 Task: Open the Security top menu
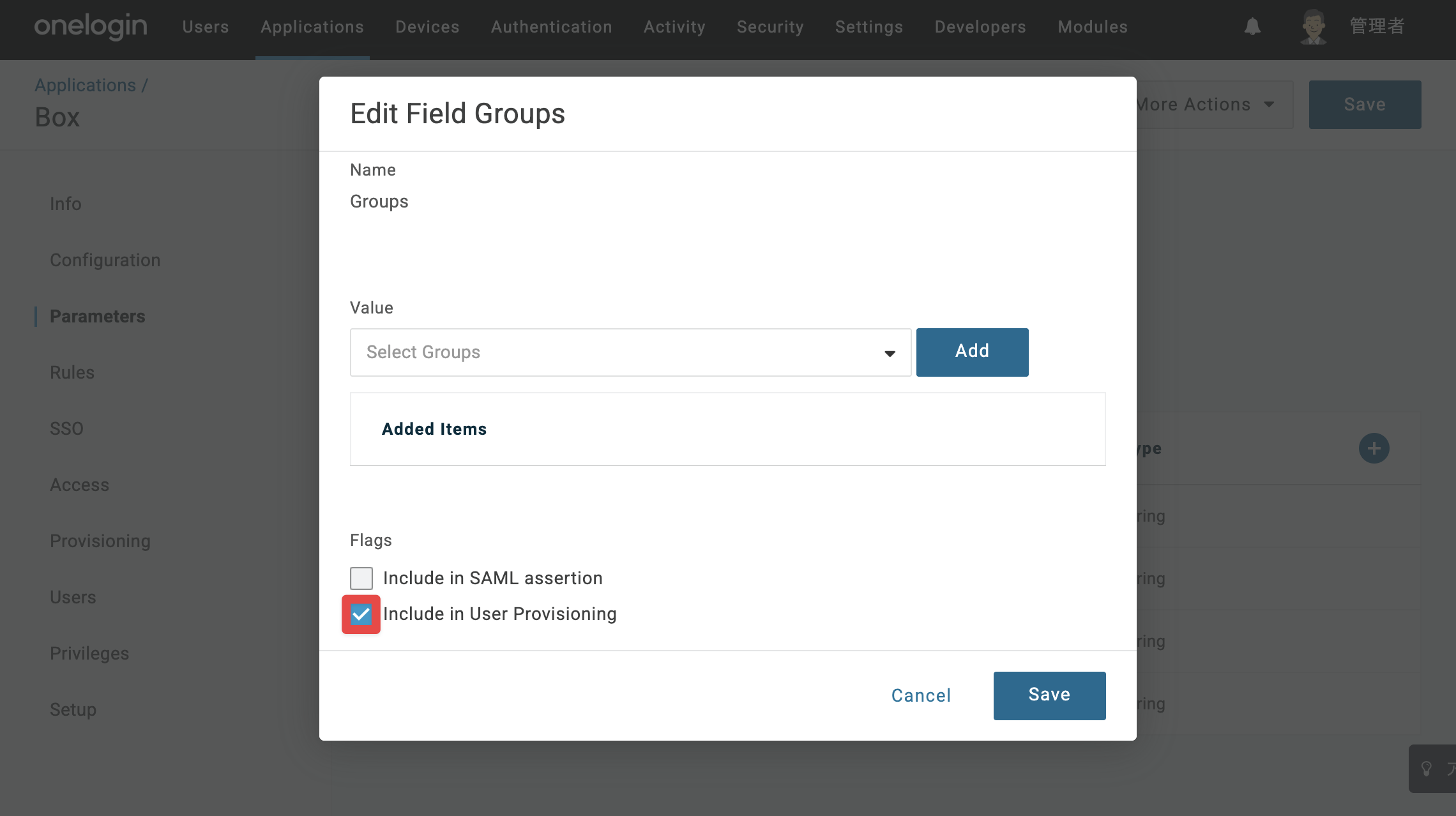click(770, 27)
